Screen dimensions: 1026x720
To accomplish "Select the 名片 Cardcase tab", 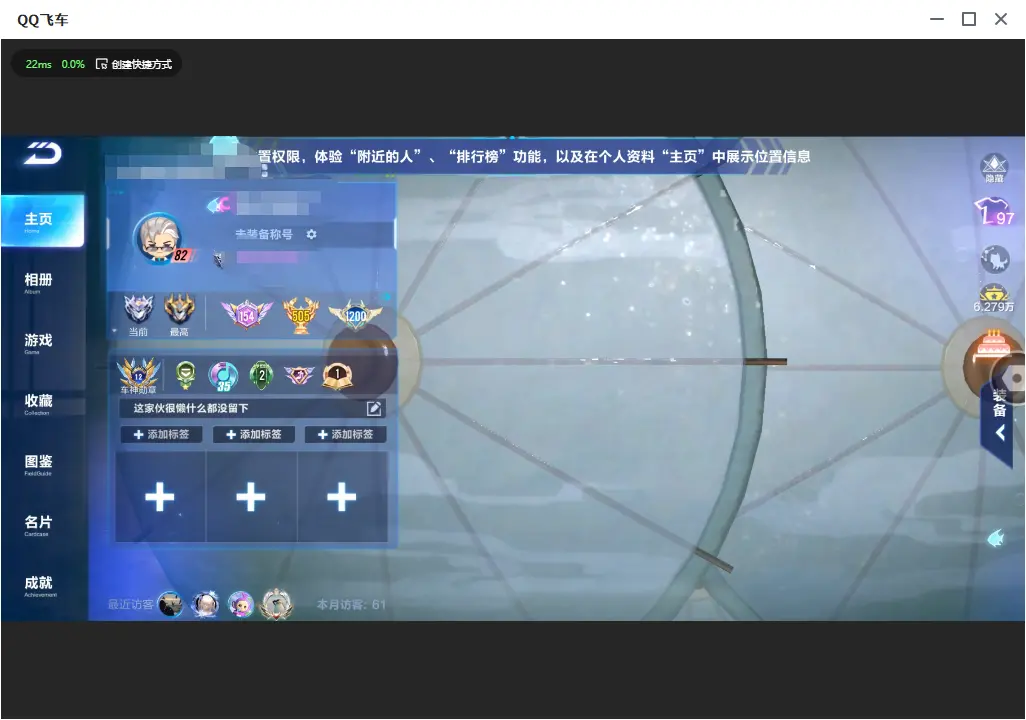I will 38,525.
